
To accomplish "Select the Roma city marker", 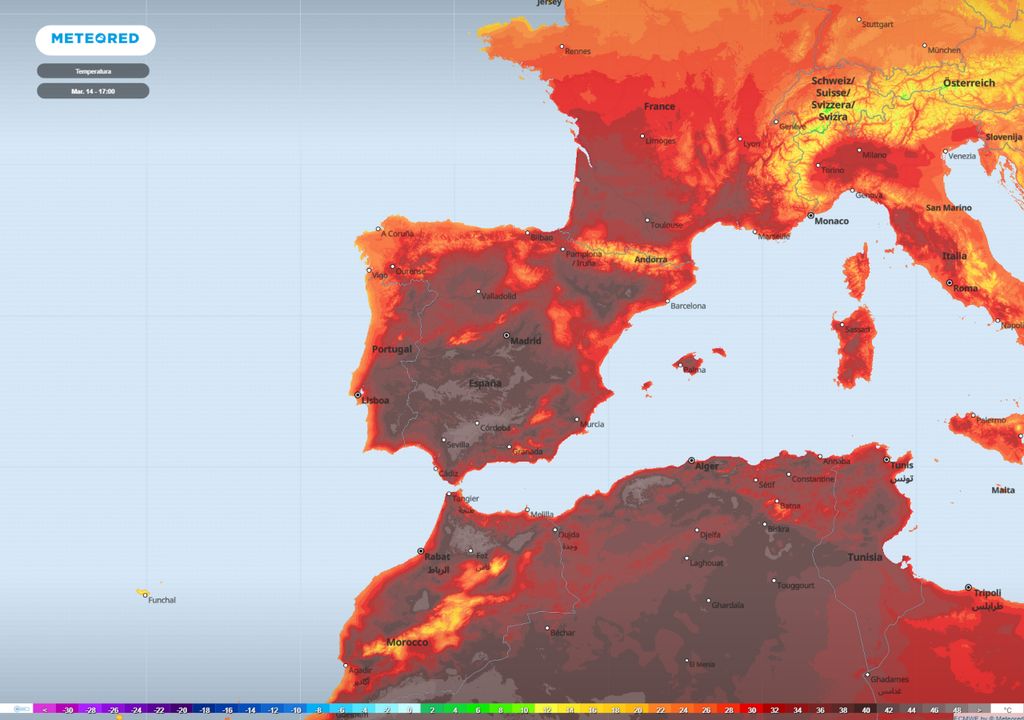I will click(x=950, y=283).
